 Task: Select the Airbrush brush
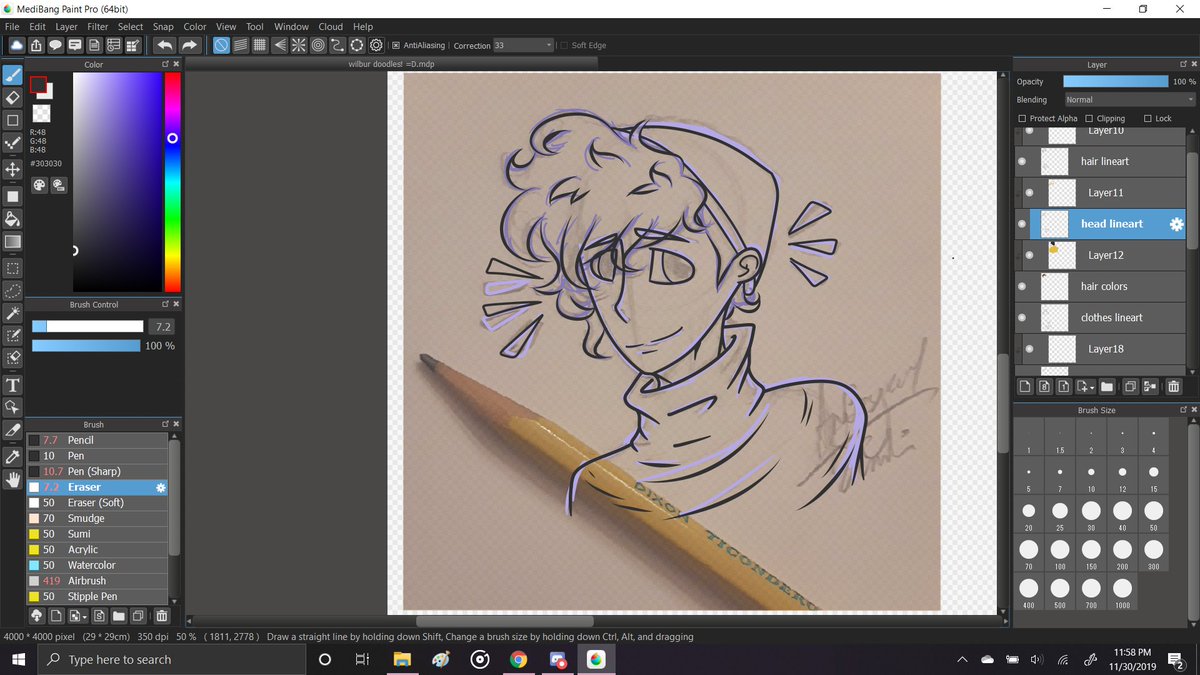tap(97, 580)
